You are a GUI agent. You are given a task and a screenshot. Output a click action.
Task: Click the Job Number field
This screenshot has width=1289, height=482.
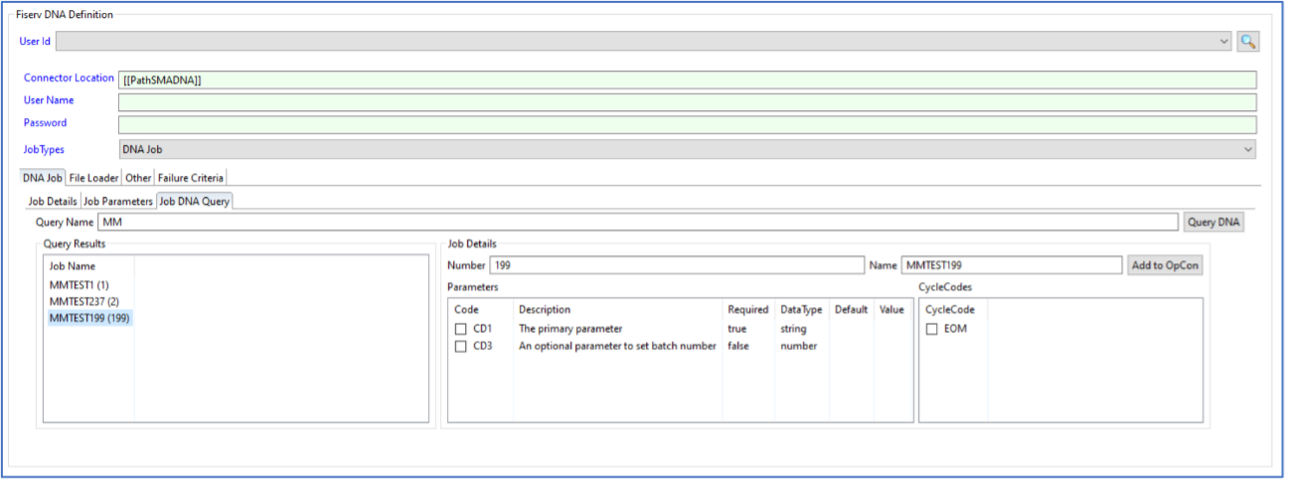(x=677, y=265)
